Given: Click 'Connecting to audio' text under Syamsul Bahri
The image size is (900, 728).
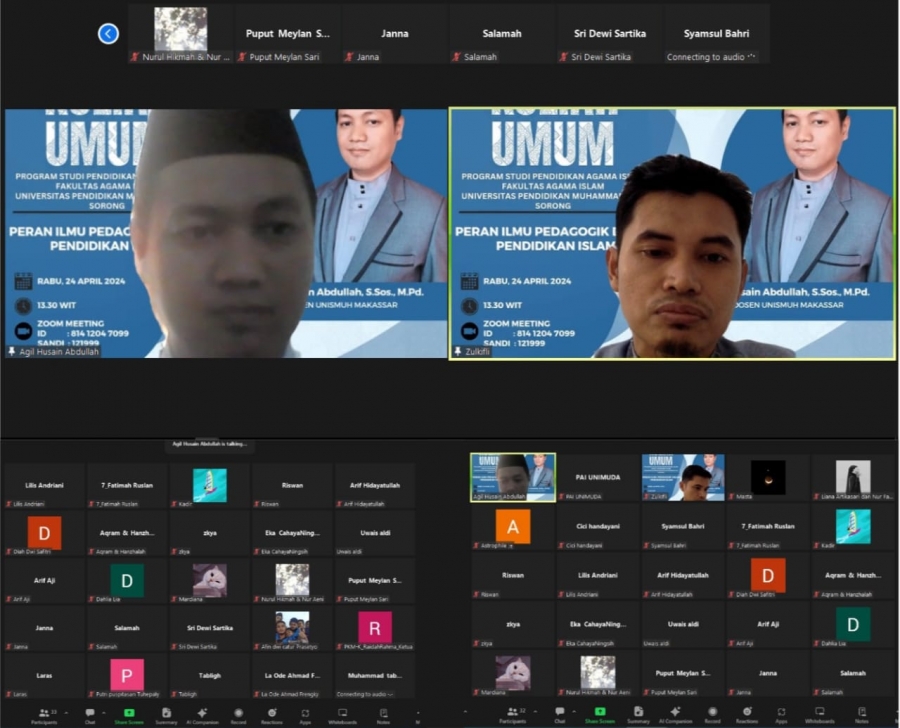Looking at the screenshot, I should (705, 57).
